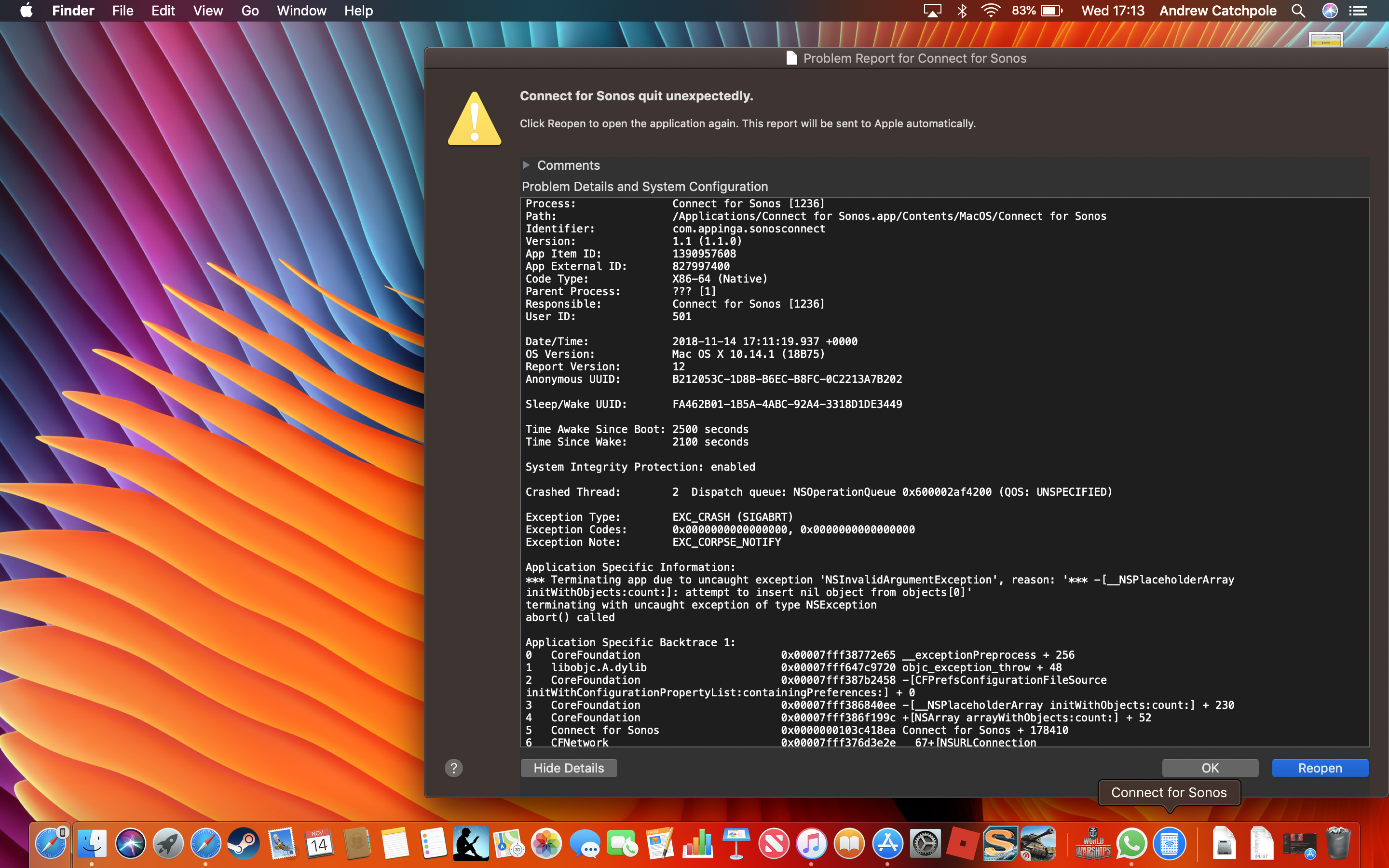Open FaceTime from the Dock
1389x868 pixels.
coord(622,844)
